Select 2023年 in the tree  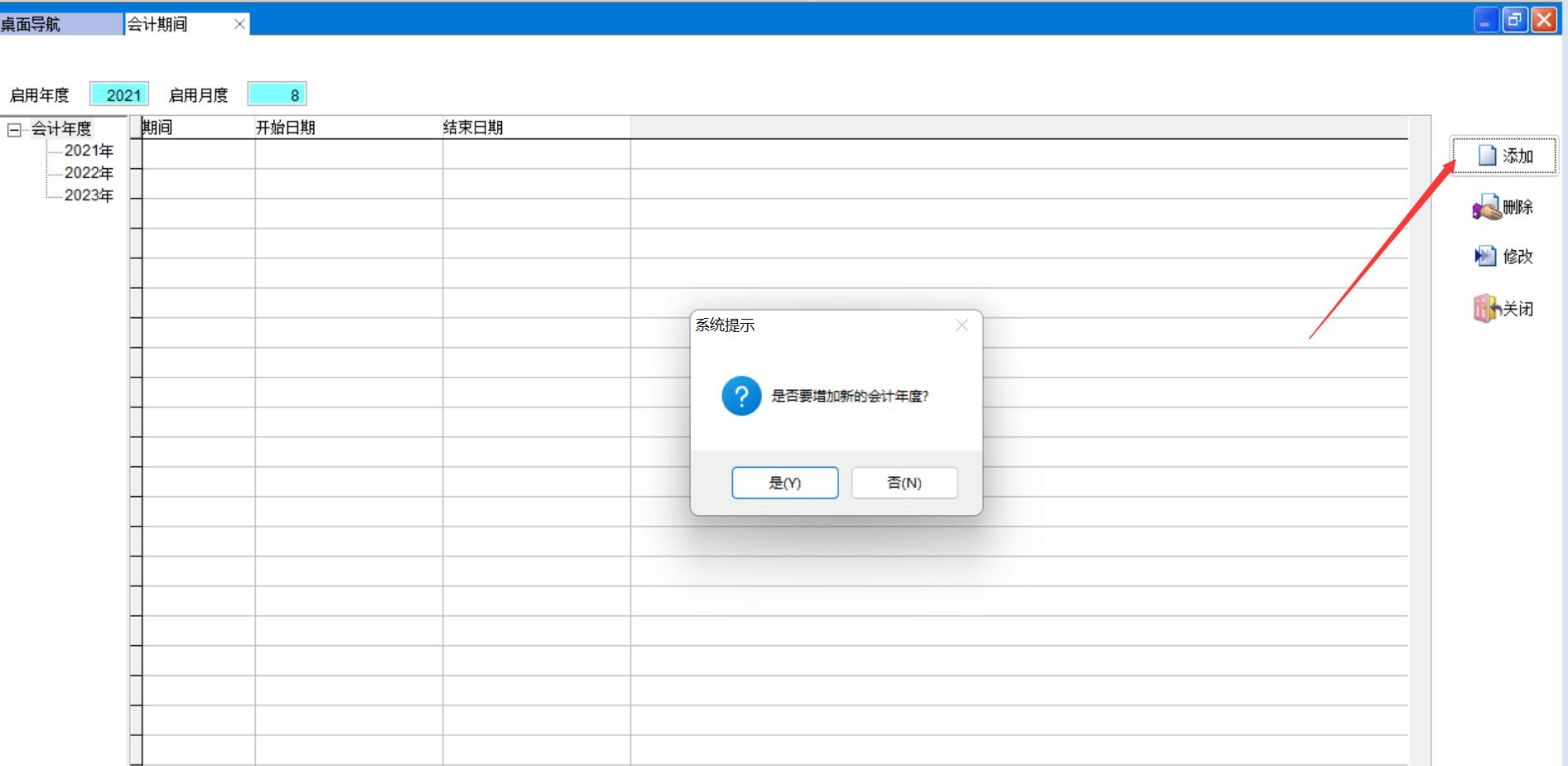(89, 195)
